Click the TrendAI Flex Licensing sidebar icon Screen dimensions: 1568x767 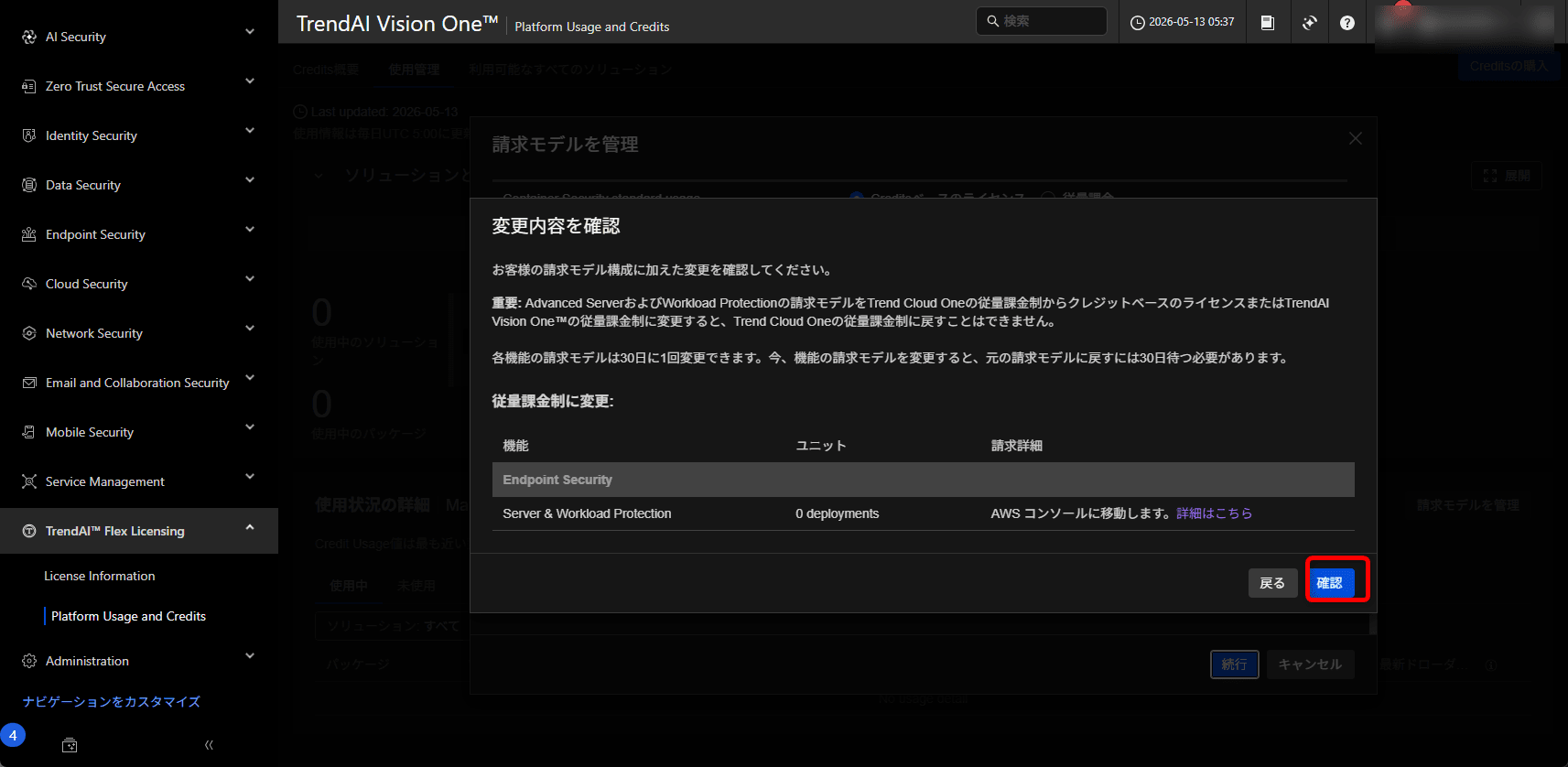coord(29,531)
